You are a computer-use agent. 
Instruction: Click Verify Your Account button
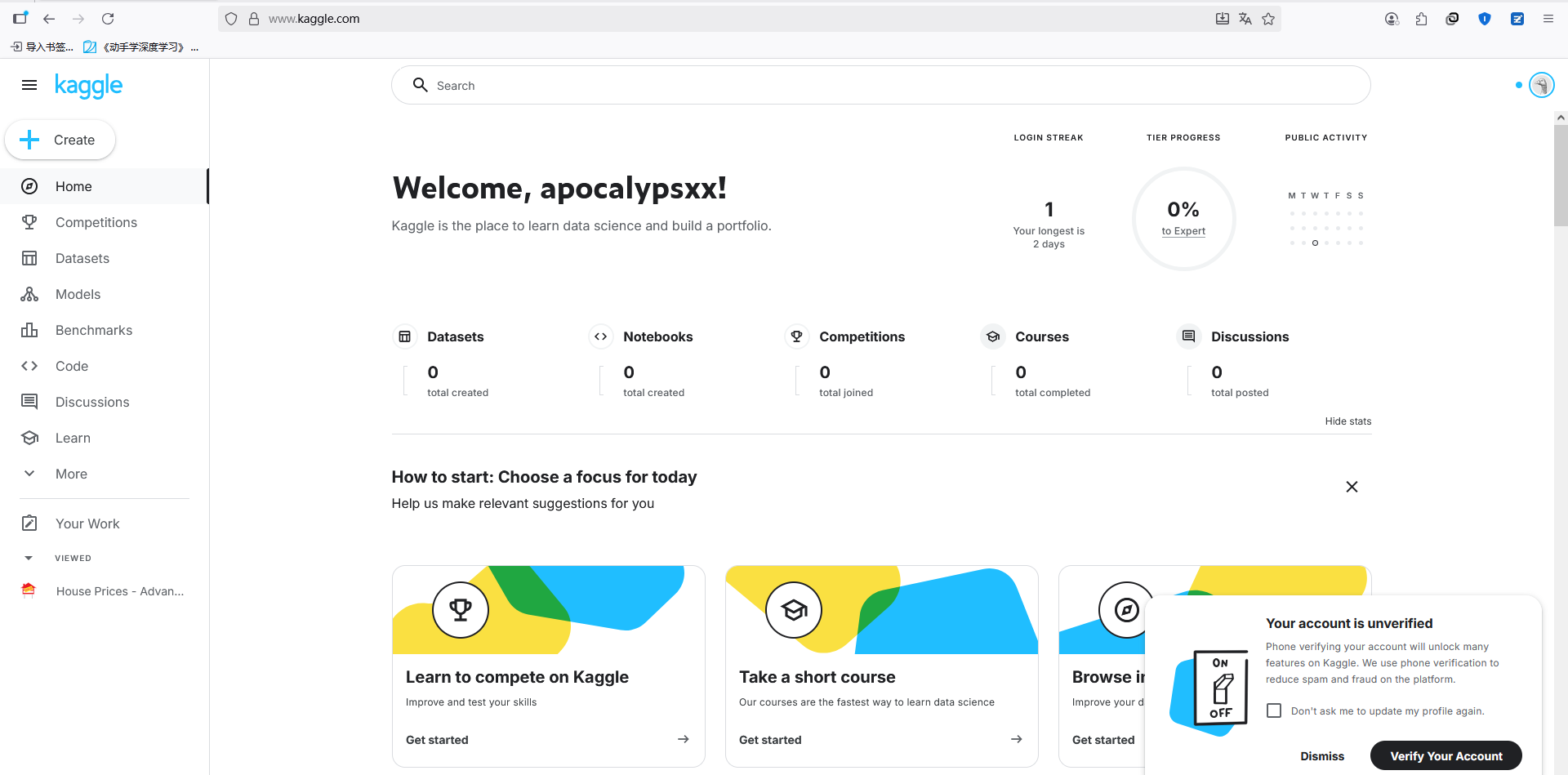pyautogui.click(x=1445, y=756)
